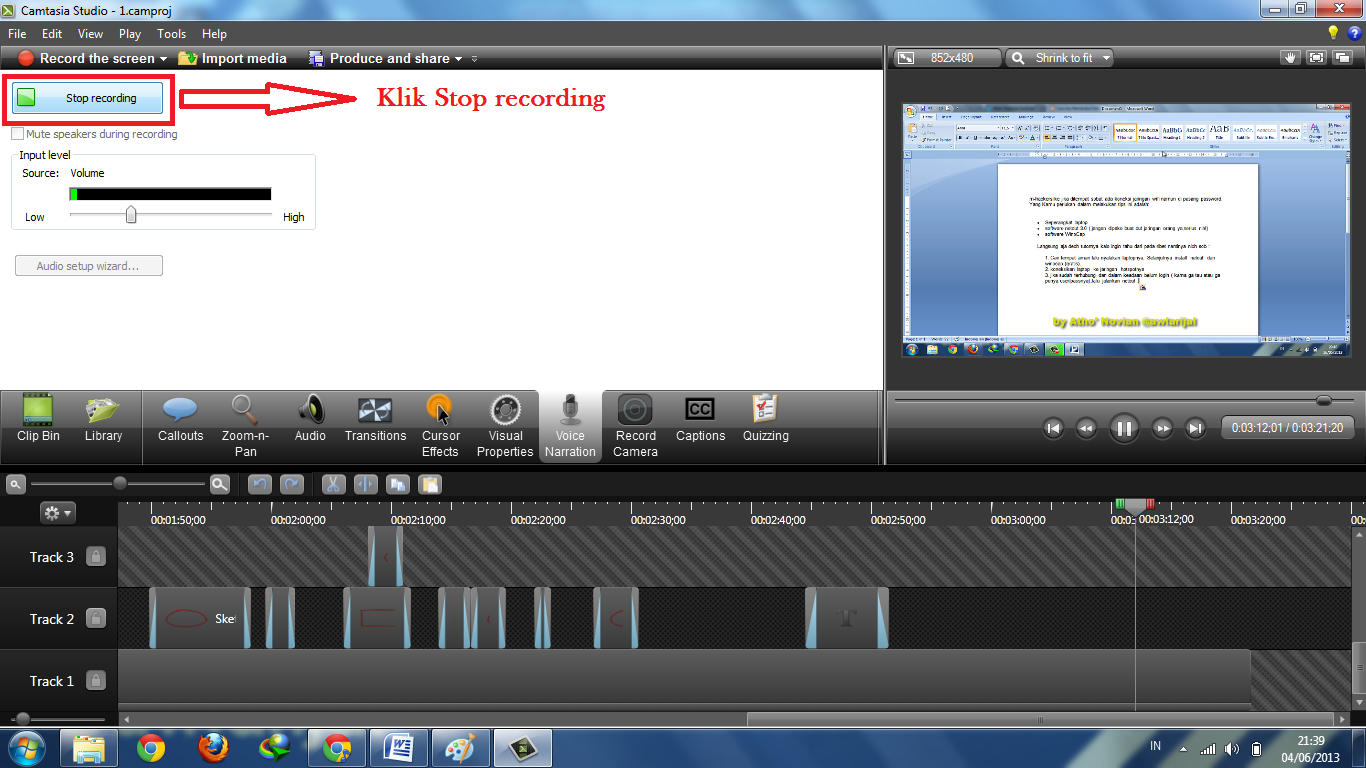Viewport: 1366px width, 768px height.
Task: Click Import media button
Action: pyautogui.click(x=233, y=59)
